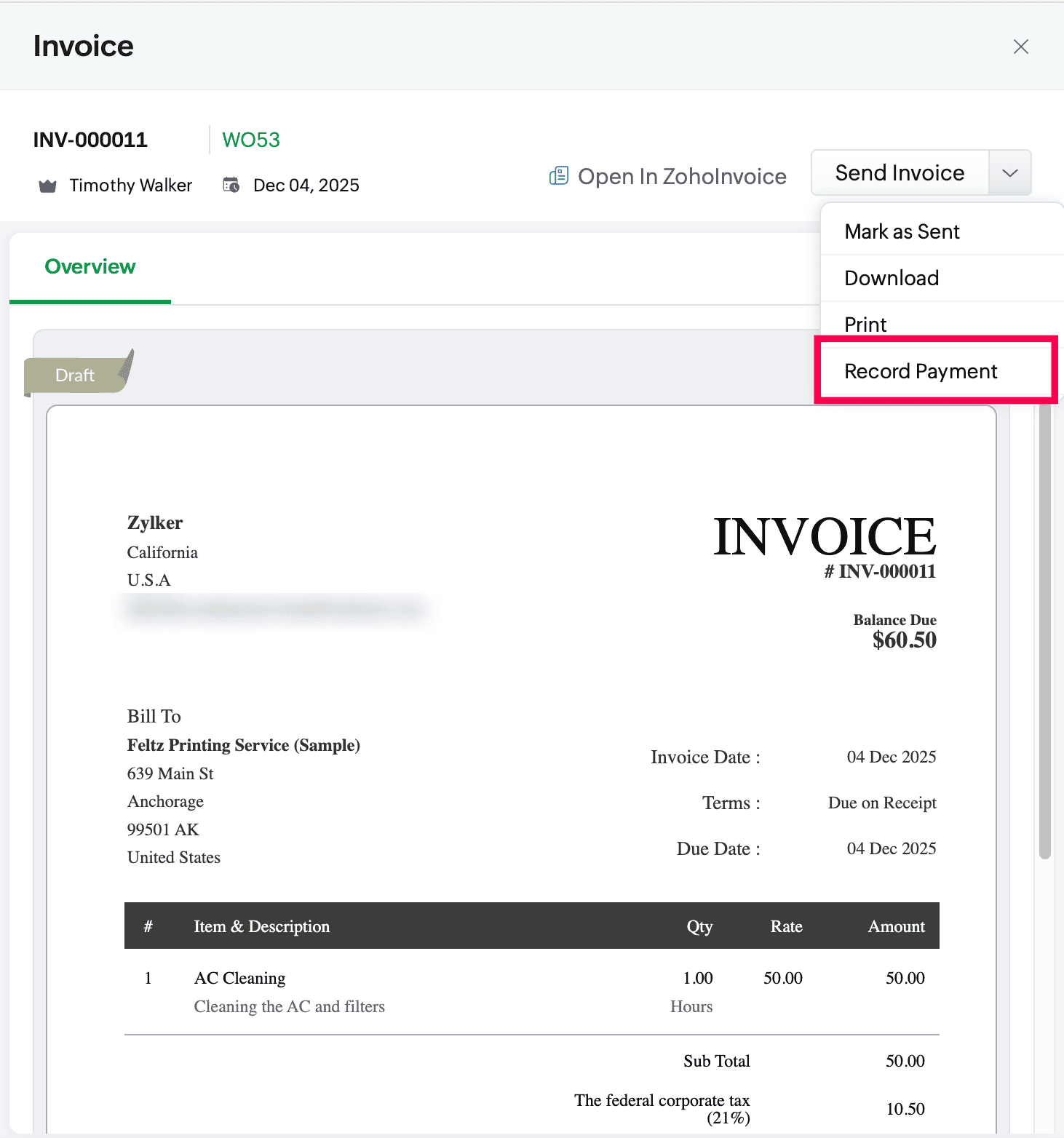Click the crown icon beside Timothy Walker
The image size is (1064, 1138).
click(x=47, y=186)
